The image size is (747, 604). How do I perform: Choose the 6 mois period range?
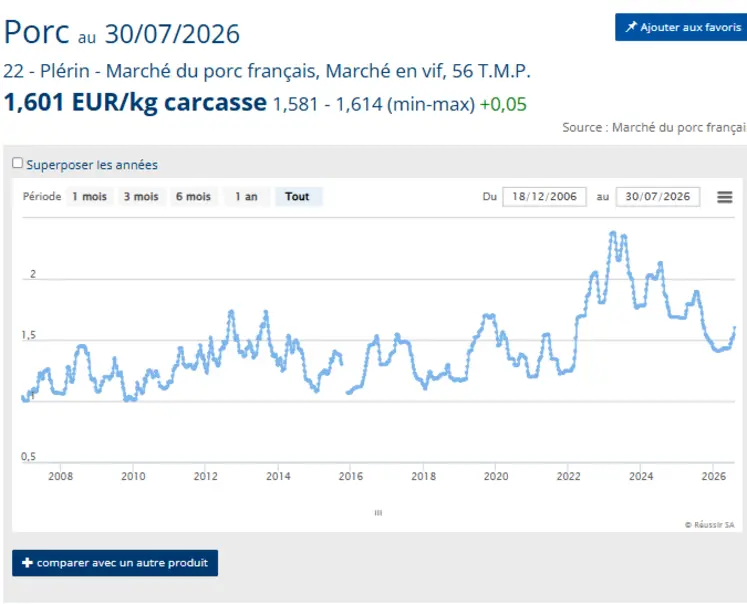coord(193,197)
